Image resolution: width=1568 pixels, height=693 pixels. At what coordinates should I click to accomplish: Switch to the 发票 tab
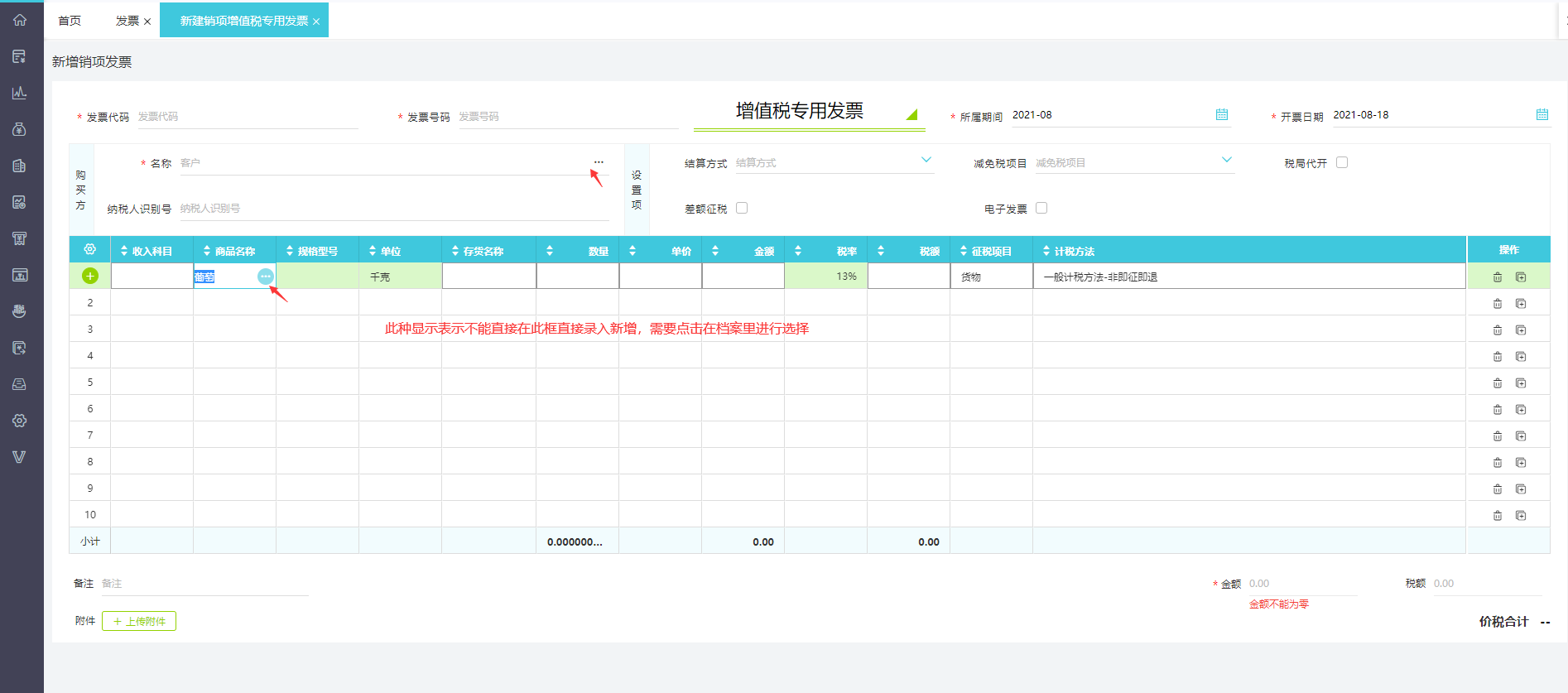pyautogui.click(x=127, y=21)
